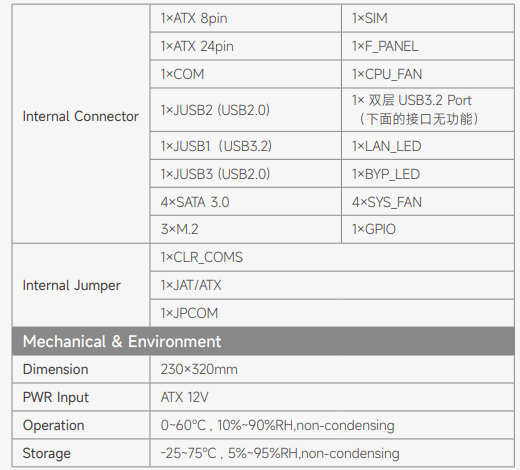Select the 1×ATX 8pin cell
The height and width of the screenshot is (470, 520).
(246, 18)
